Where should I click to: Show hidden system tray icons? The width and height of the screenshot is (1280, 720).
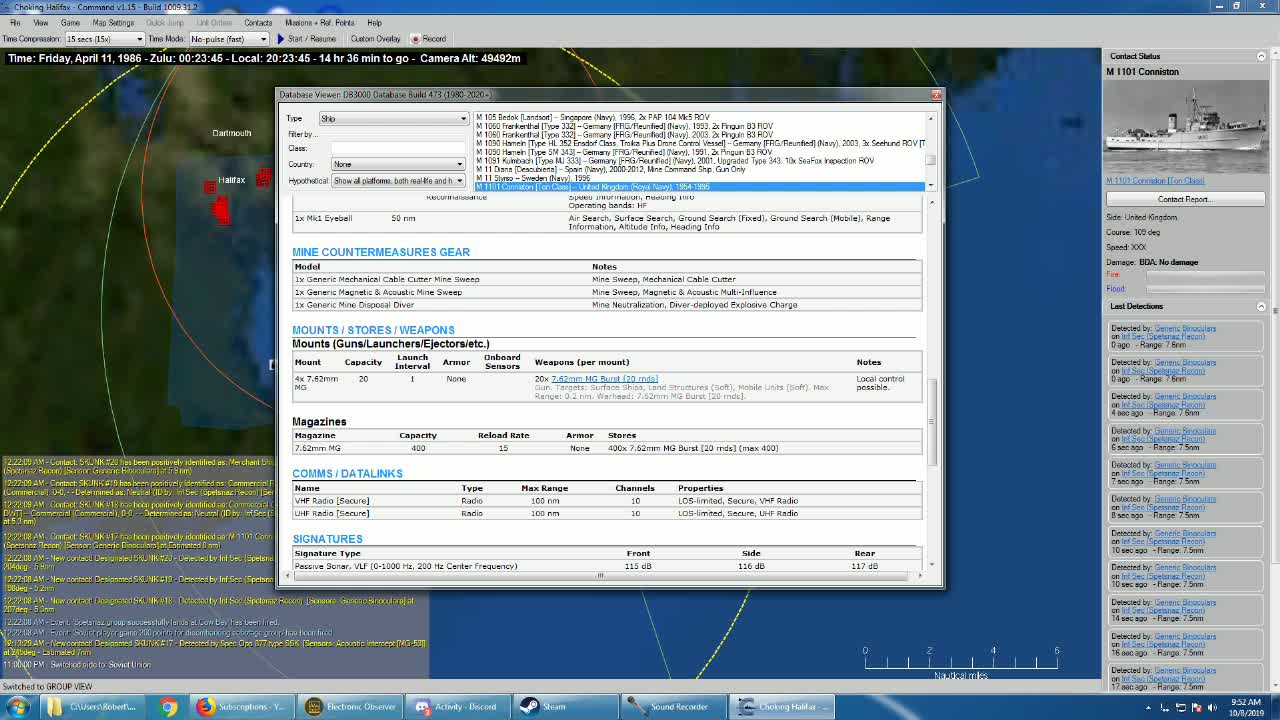1149,707
